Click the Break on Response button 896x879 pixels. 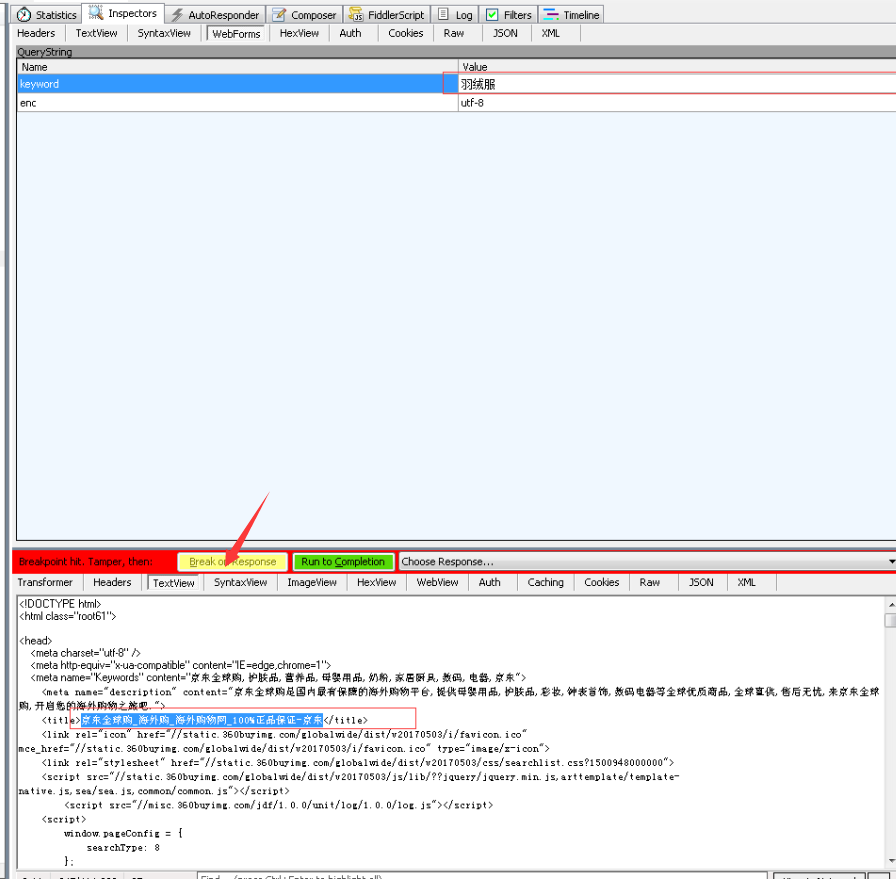click(233, 562)
